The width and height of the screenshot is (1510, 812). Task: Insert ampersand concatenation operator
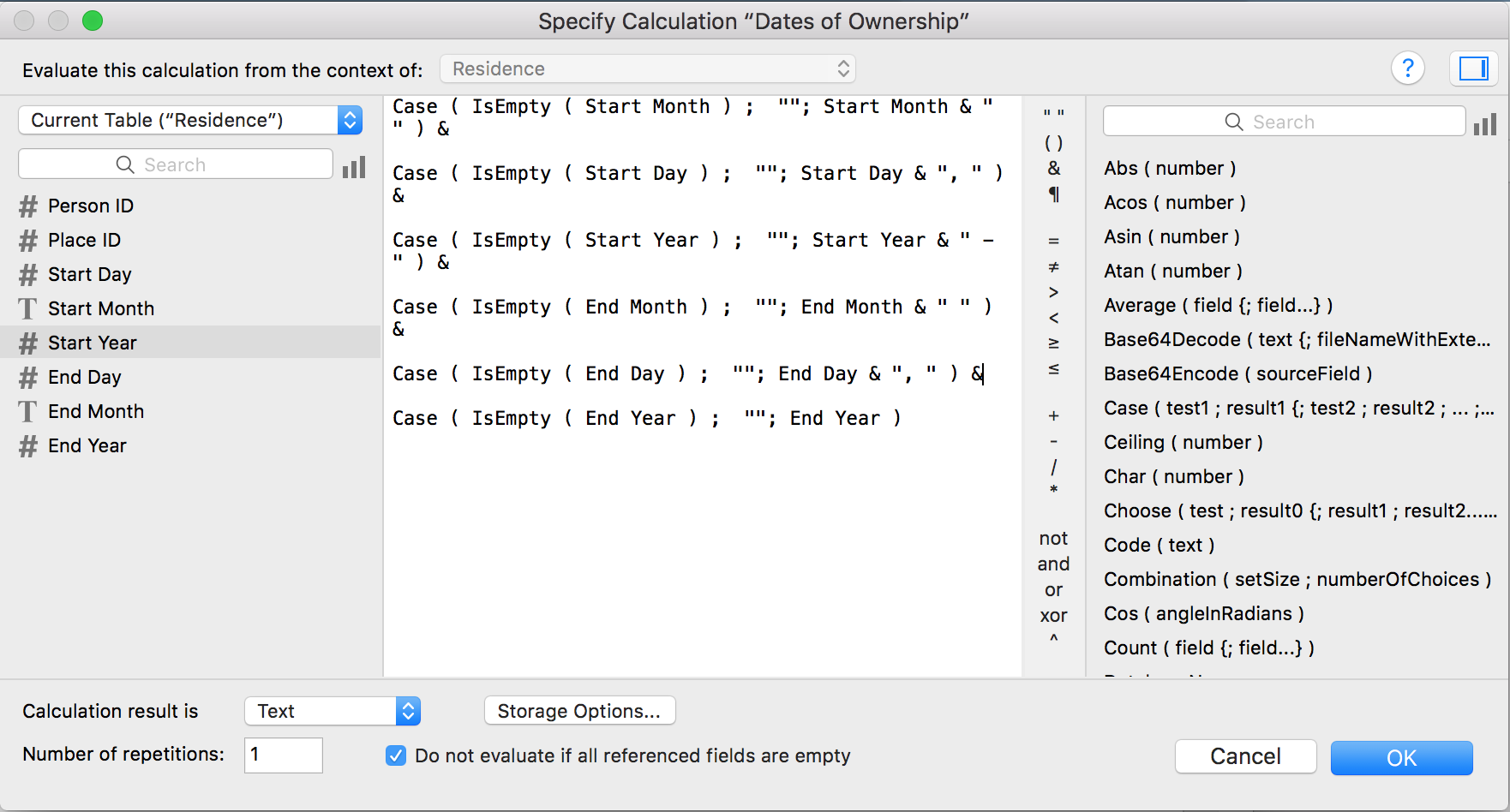pos(1054,169)
